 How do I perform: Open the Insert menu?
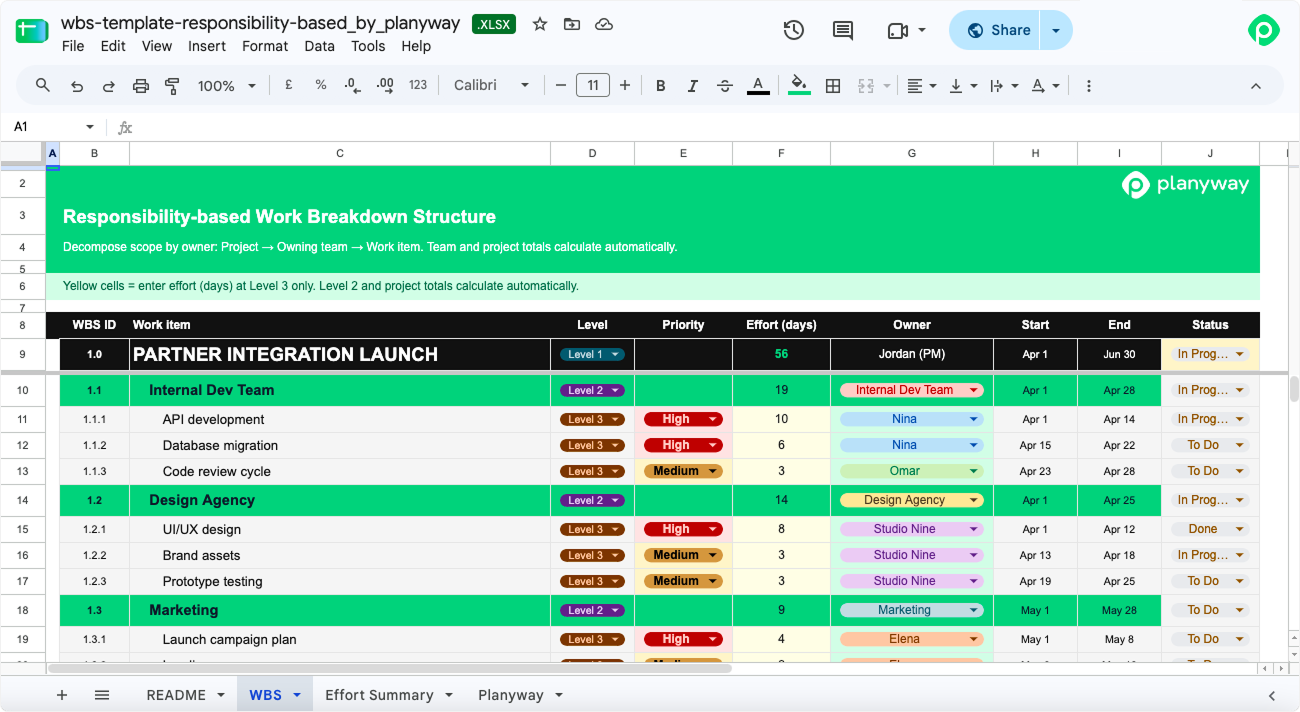click(x=207, y=46)
